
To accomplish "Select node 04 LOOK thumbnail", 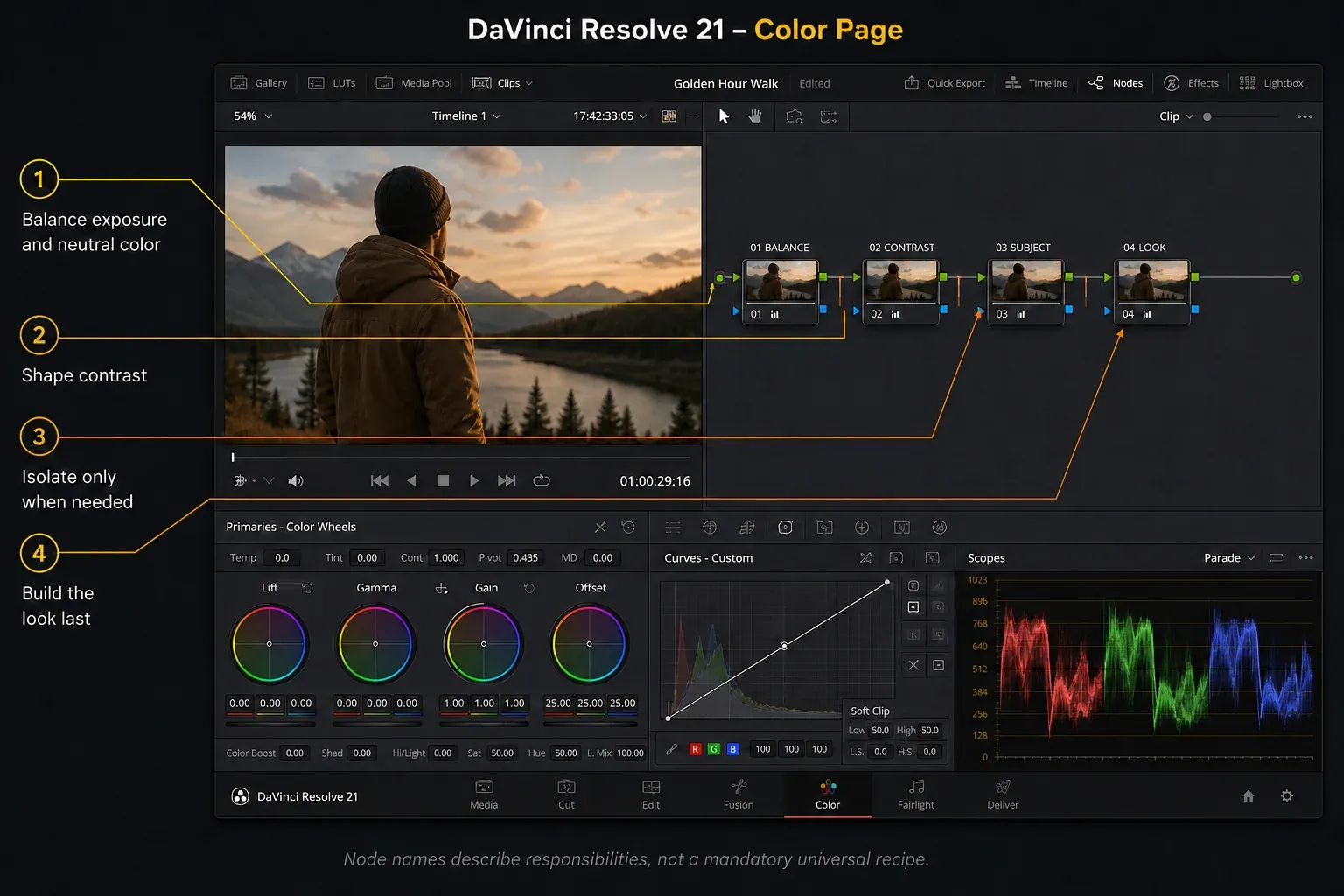I will click(1152, 281).
